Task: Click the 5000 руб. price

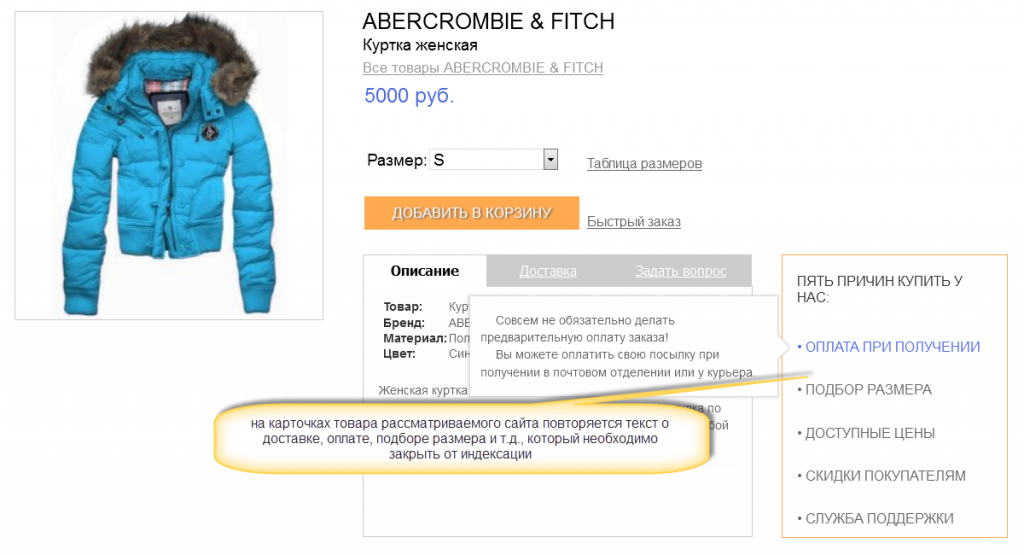Action: [x=409, y=96]
